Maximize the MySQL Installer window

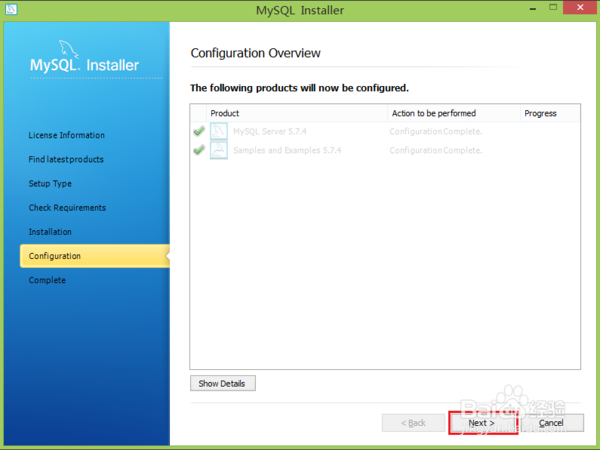tap(553, 8)
